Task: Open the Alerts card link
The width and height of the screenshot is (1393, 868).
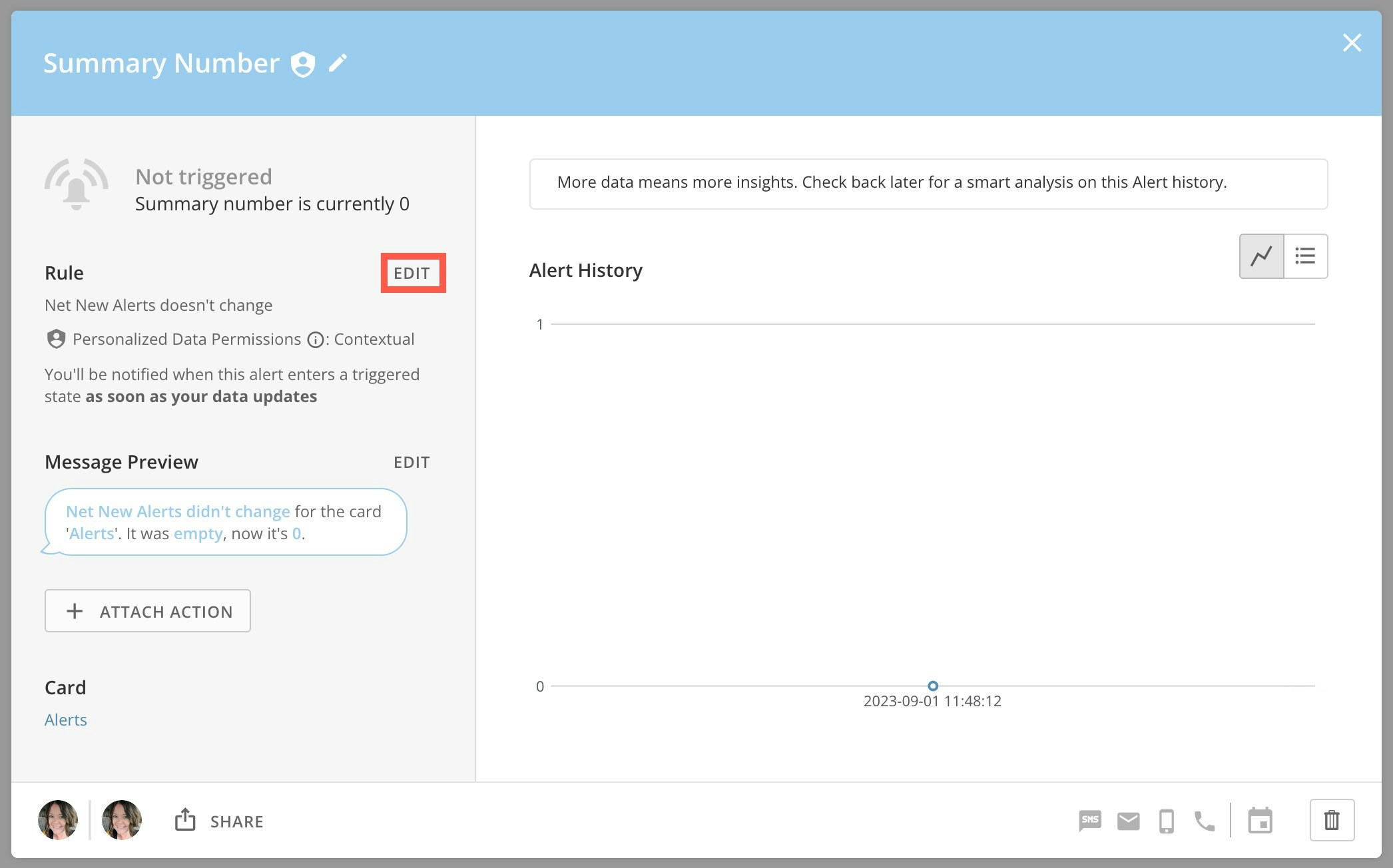Action: click(x=66, y=720)
